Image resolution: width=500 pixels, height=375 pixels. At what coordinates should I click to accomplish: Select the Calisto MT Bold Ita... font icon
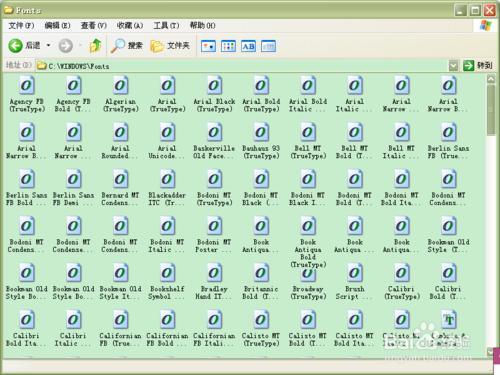pos(355,328)
